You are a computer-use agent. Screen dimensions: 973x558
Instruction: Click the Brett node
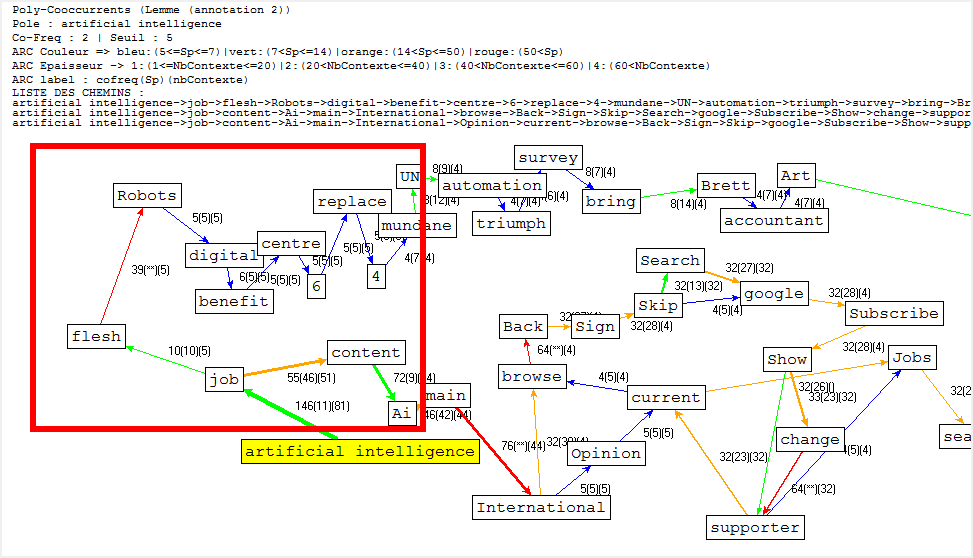(x=726, y=185)
